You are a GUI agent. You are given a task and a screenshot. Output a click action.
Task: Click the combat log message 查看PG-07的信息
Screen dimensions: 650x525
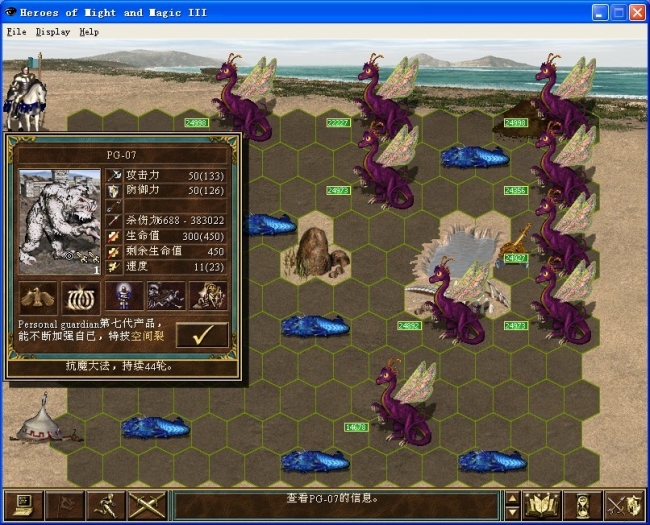click(332, 498)
